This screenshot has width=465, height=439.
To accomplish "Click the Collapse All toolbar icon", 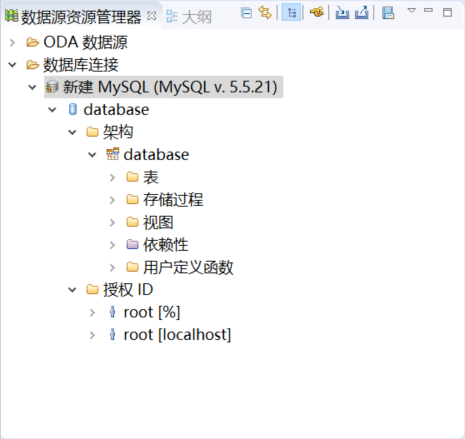I will 246,13.
